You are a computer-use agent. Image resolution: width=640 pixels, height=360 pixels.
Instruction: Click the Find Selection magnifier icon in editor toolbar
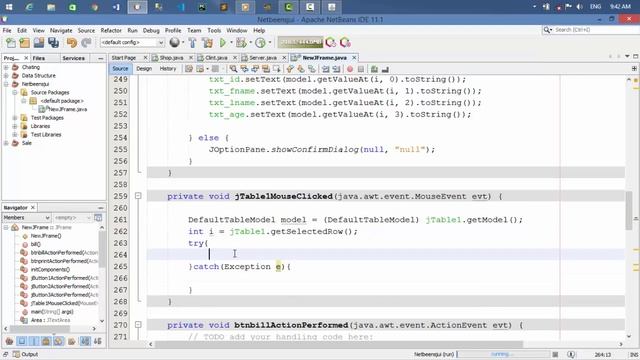click(233, 69)
